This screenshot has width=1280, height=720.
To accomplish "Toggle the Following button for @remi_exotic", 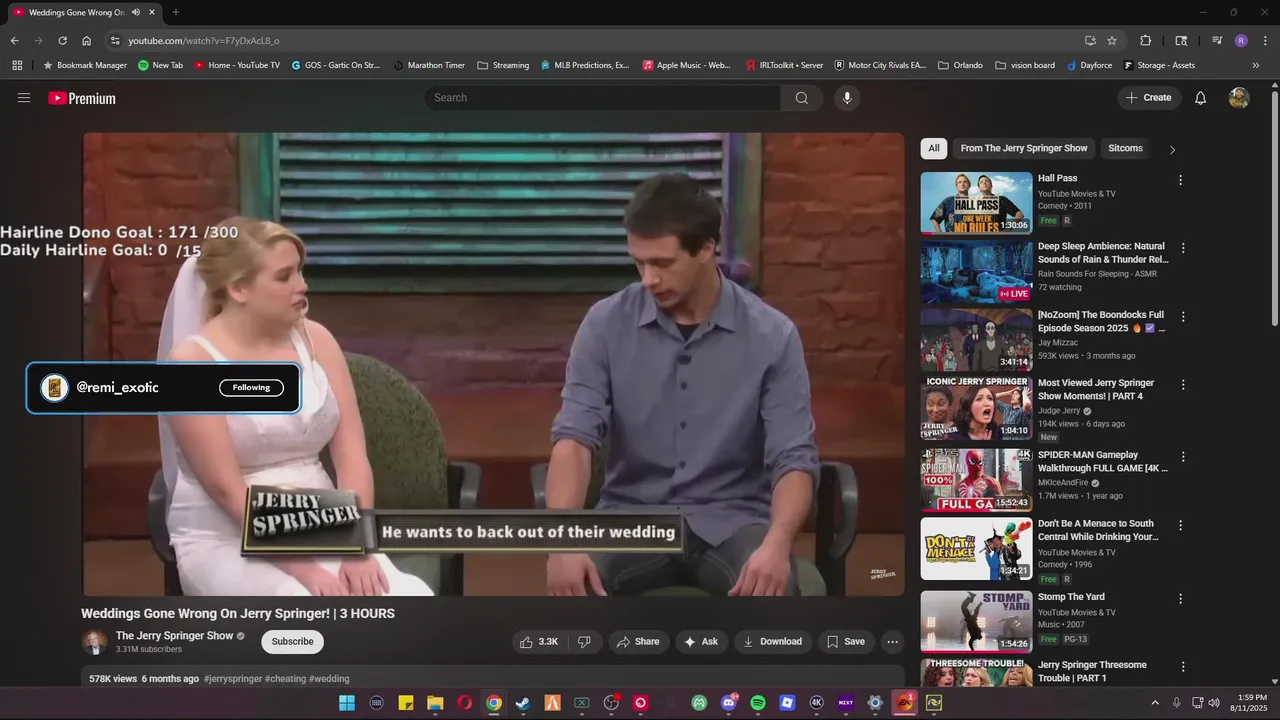I will click(251, 388).
